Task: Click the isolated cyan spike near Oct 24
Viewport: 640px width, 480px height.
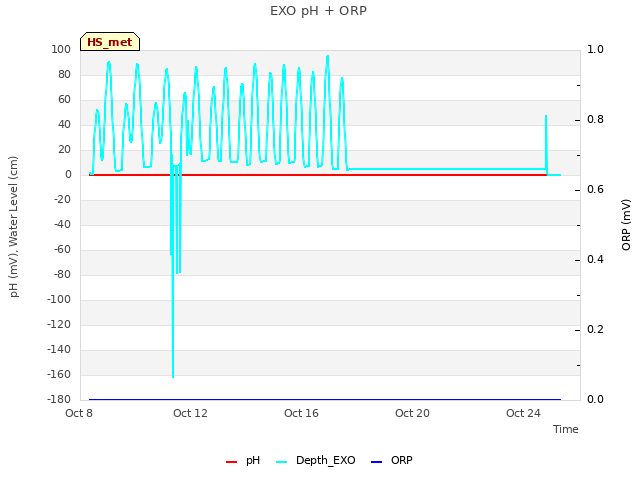Action: [x=546, y=118]
